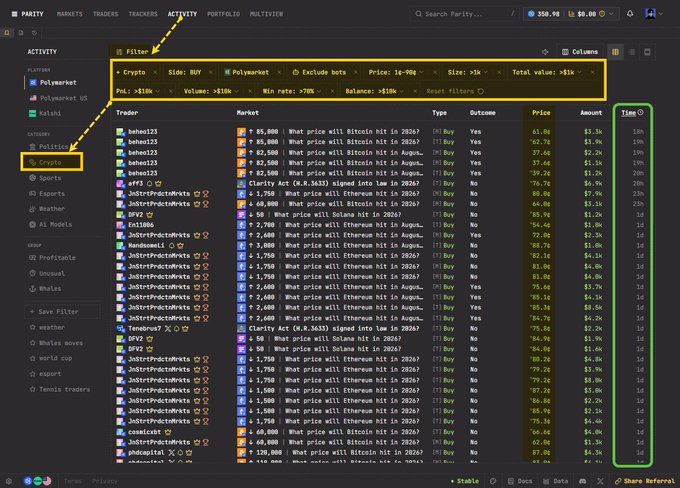Open the Price: 1¢-90¢ filter dropdown

click(396, 72)
